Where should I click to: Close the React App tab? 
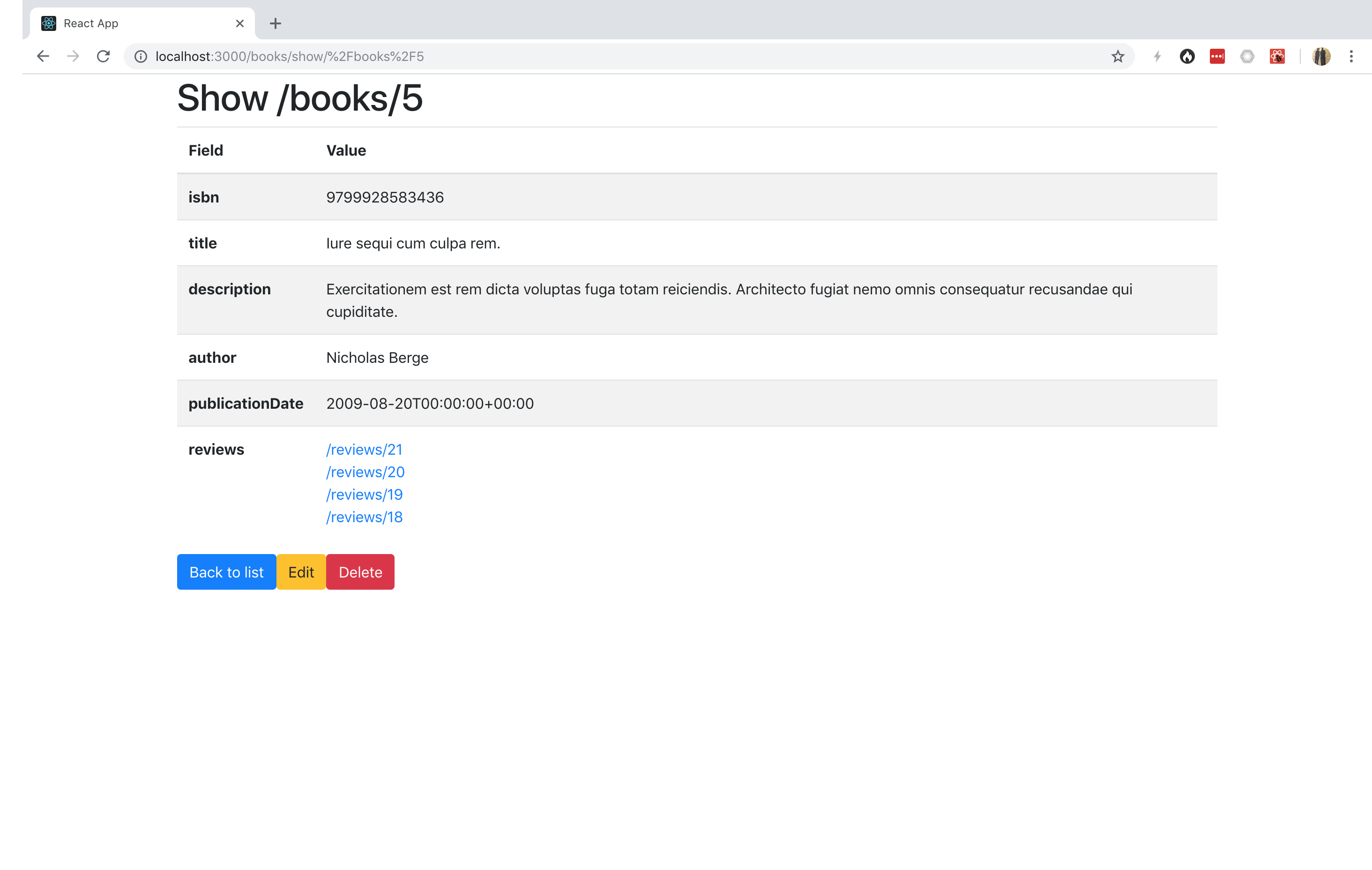pyautogui.click(x=240, y=23)
